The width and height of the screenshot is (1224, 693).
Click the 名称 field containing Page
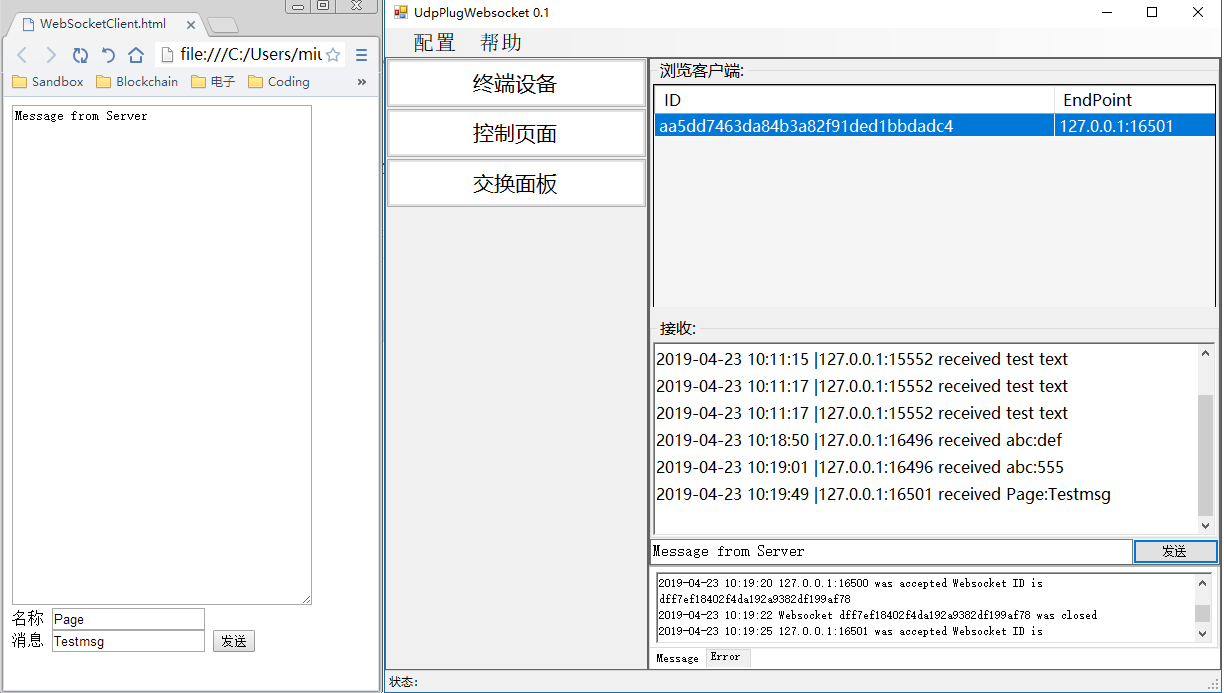[128, 619]
